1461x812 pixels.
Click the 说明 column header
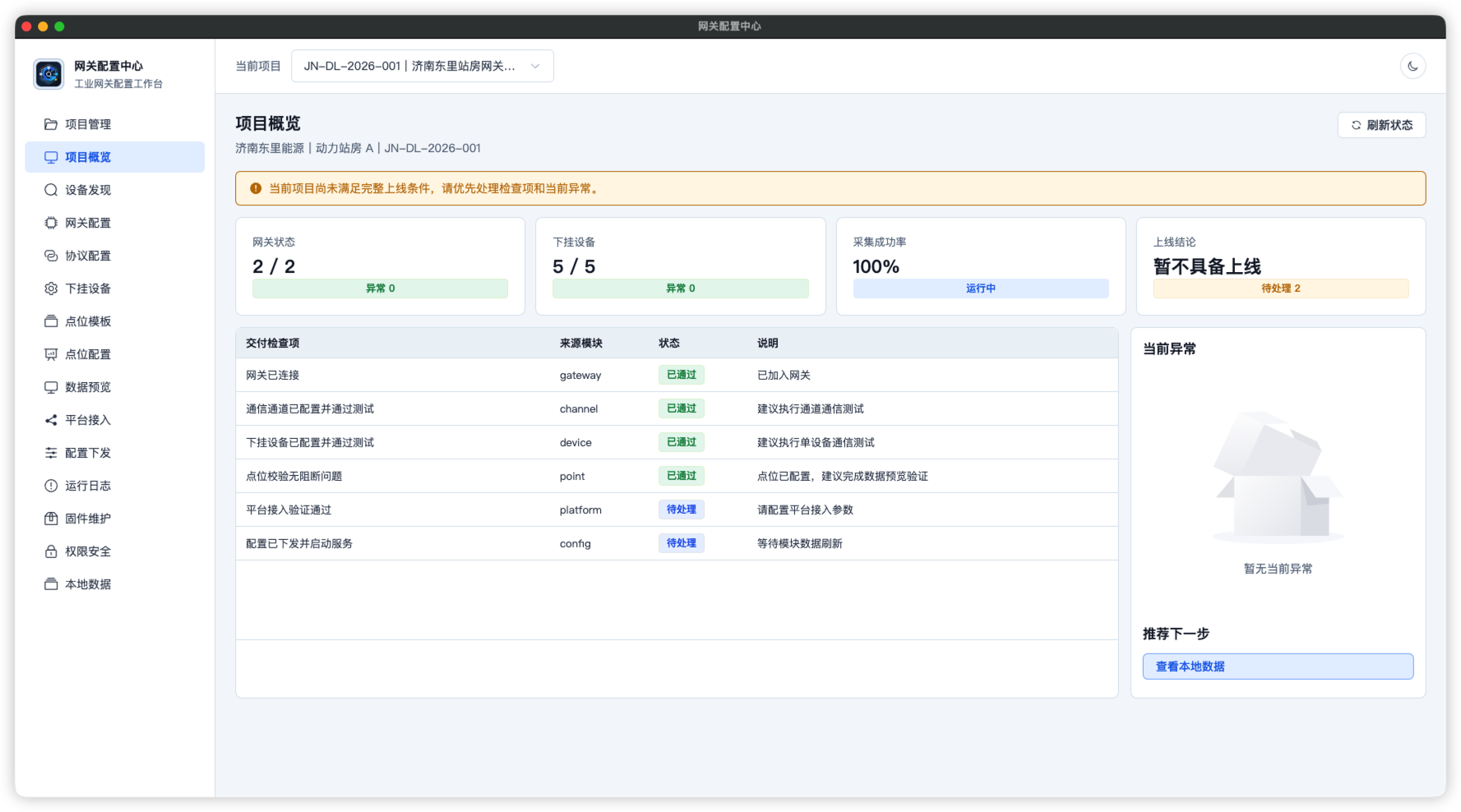click(768, 343)
